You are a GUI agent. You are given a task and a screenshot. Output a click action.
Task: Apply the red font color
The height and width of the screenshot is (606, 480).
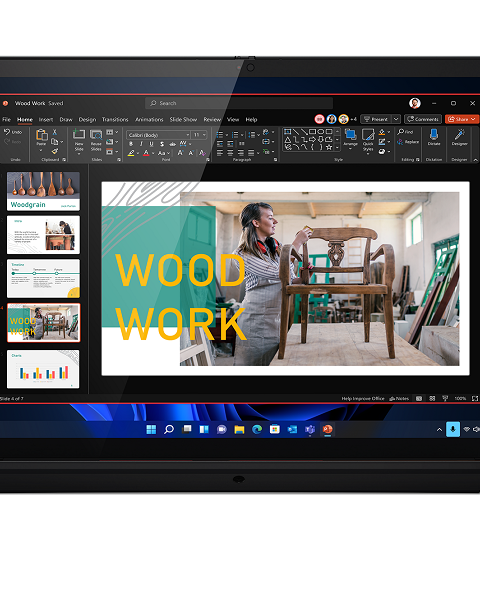tap(146, 153)
